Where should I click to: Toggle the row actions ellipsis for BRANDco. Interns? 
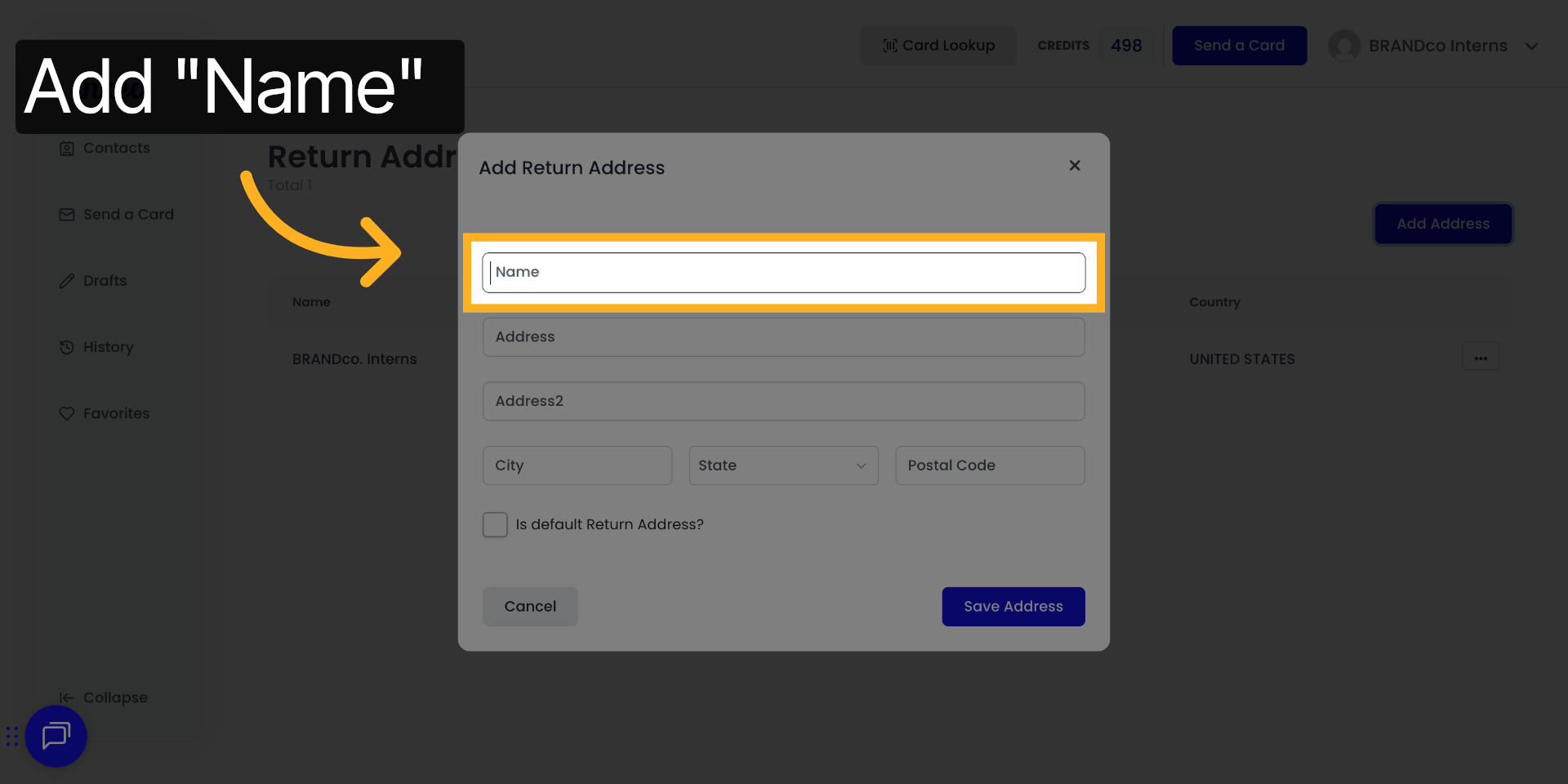coord(1481,356)
